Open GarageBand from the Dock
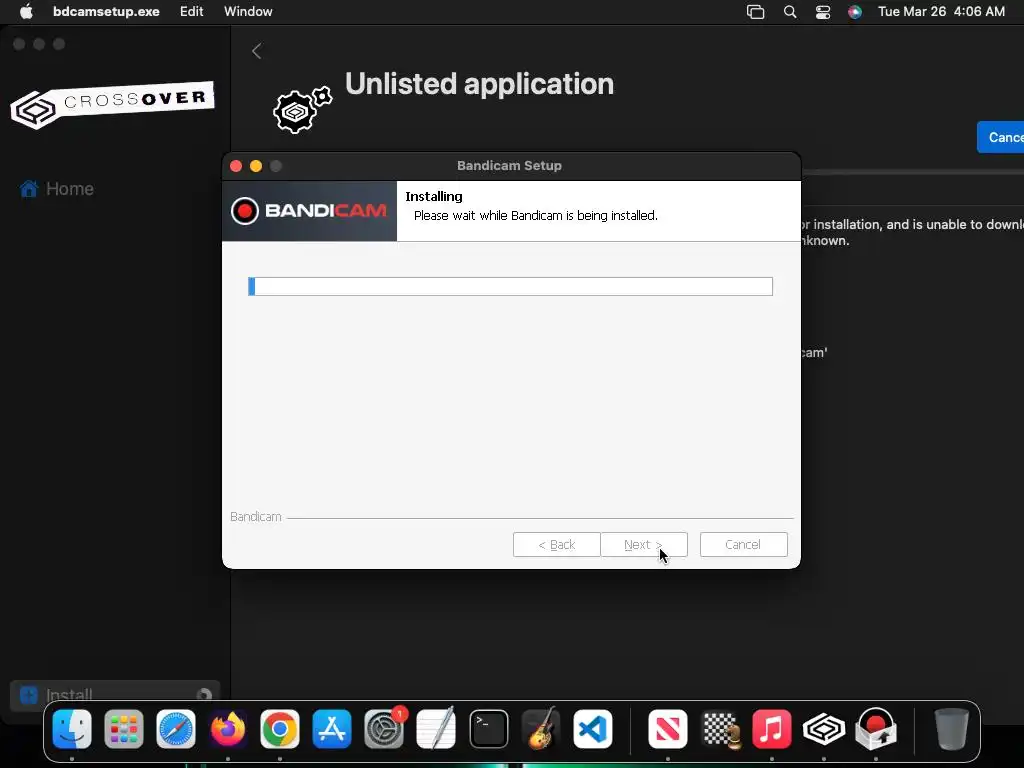1024x768 pixels. pyautogui.click(x=541, y=729)
